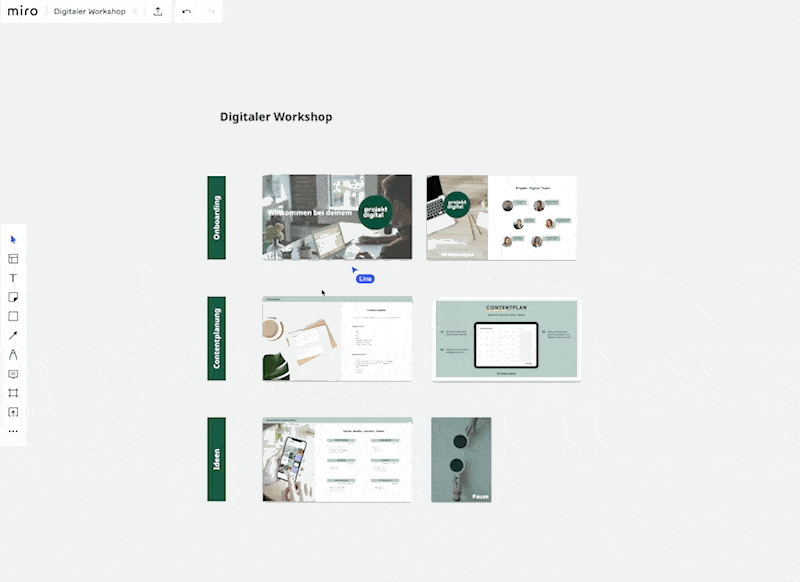Select the Social Media ideas phone slide
800x582 pixels.
click(x=337, y=460)
